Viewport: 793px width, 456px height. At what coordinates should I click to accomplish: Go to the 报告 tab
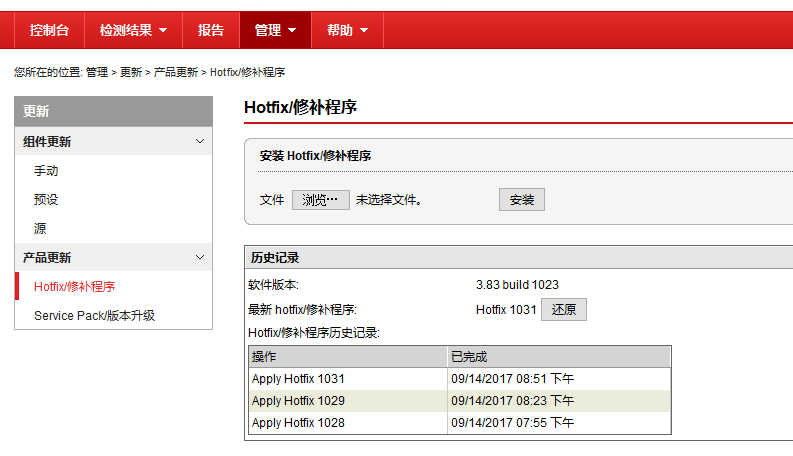pyautogui.click(x=211, y=30)
